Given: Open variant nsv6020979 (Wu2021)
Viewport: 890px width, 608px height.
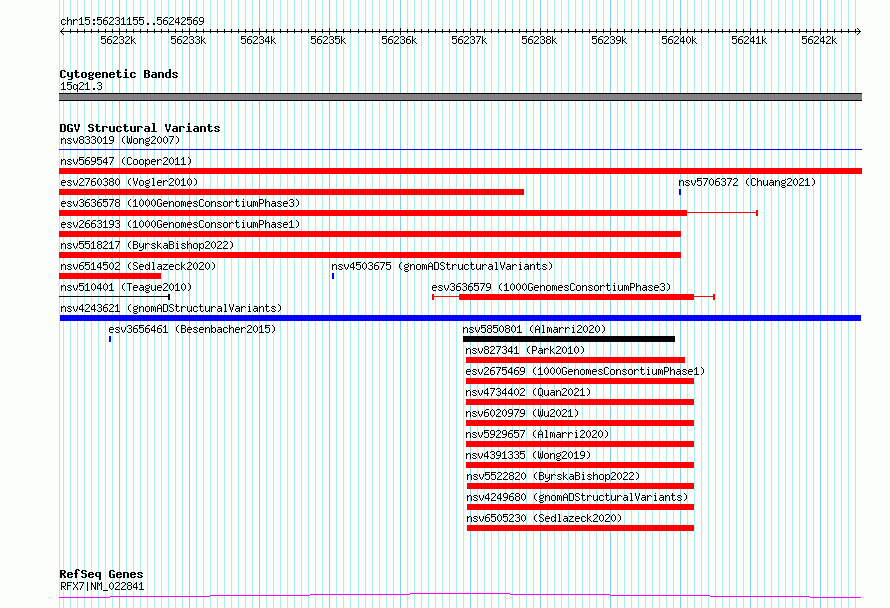Looking at the screenshot, I should coord(522,413).
